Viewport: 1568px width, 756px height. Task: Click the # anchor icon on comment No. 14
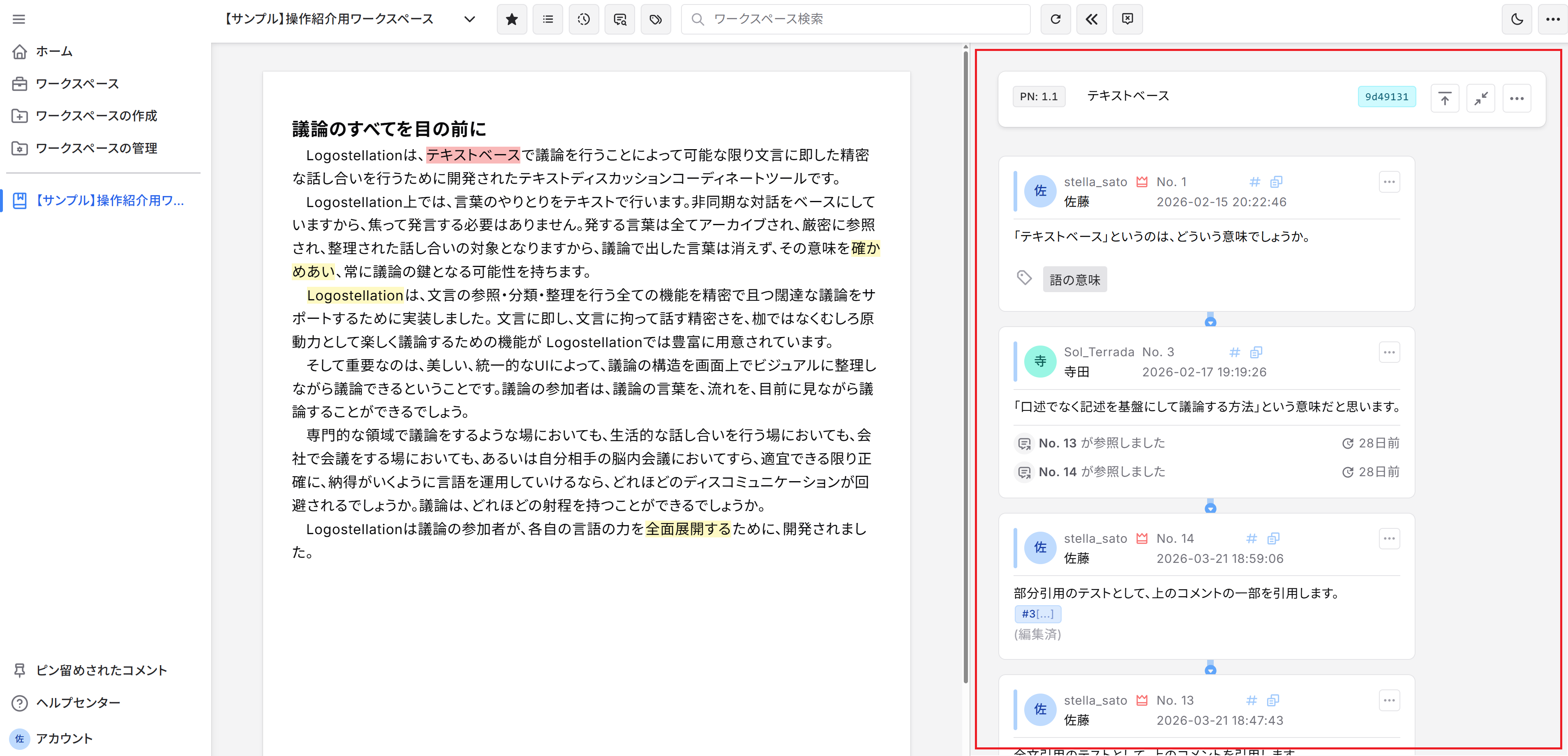click(1252, 539)
